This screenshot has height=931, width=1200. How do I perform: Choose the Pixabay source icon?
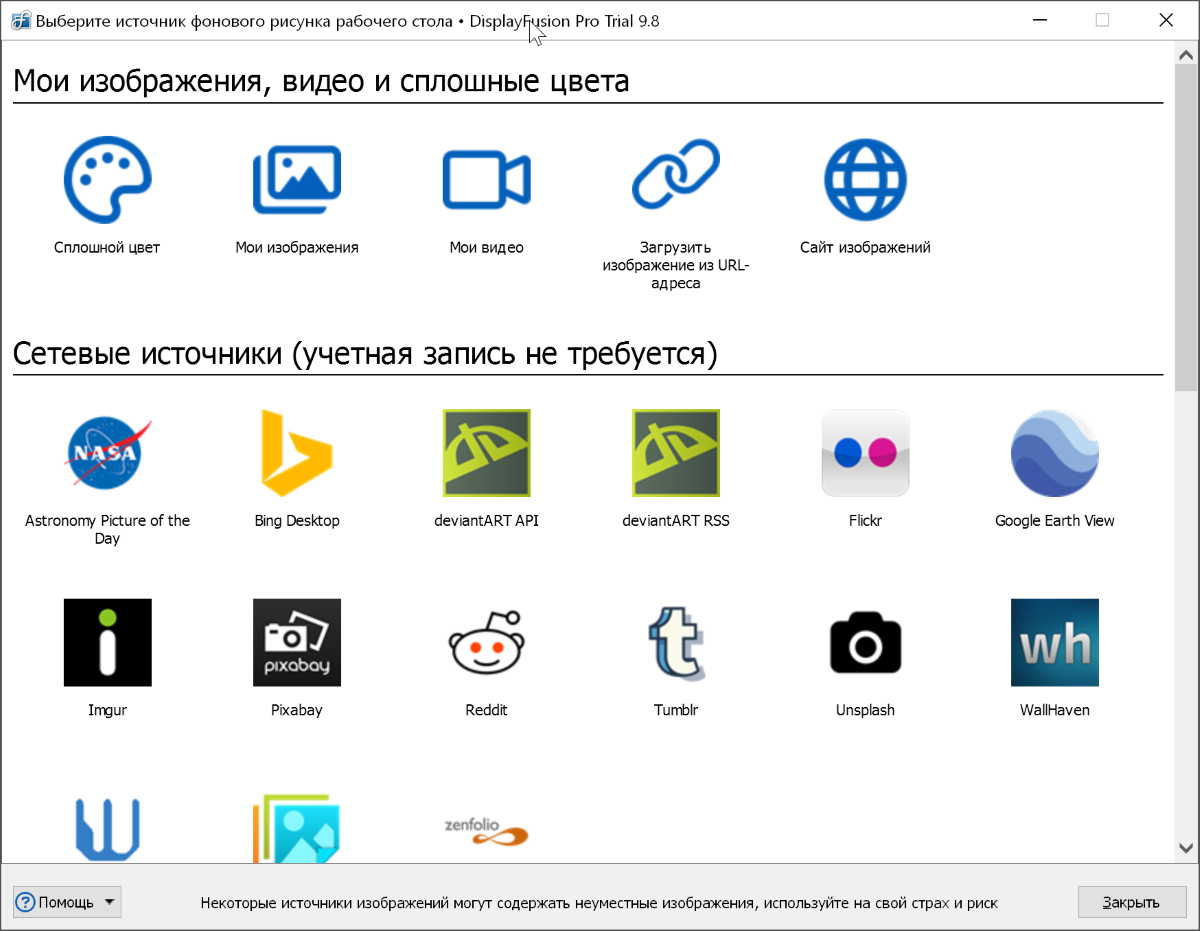[x=297, y=643]
